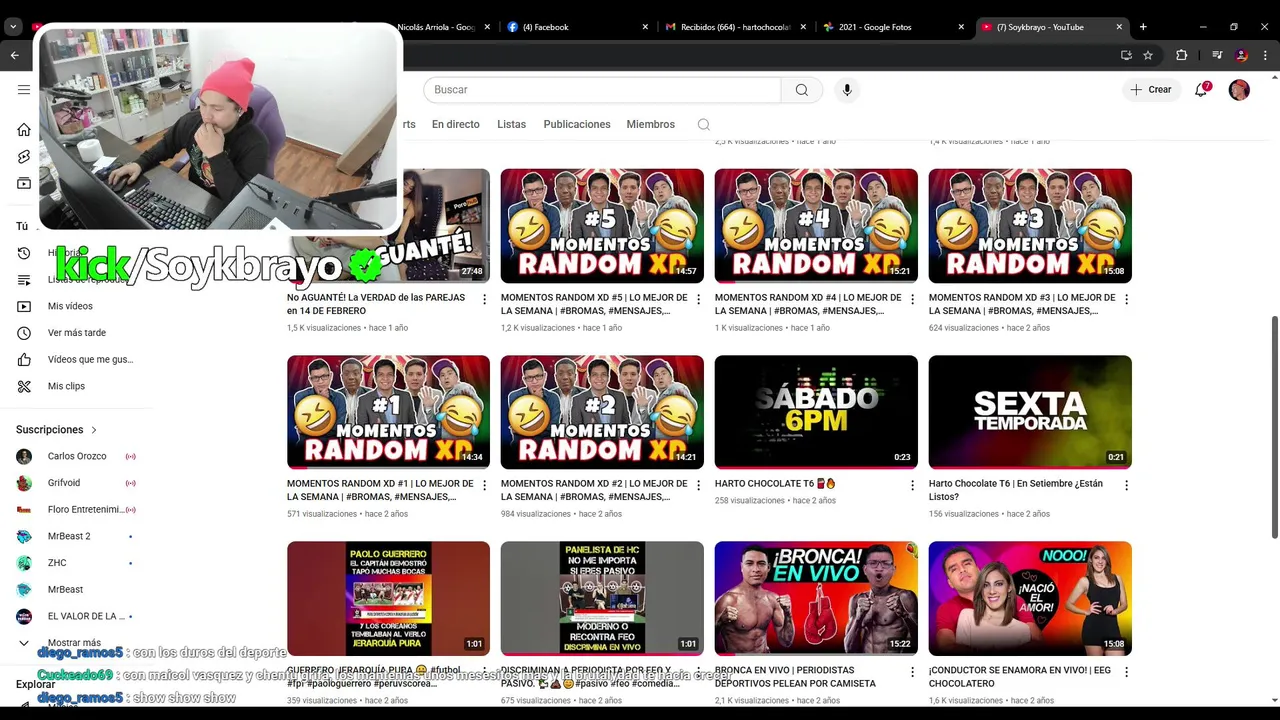Play the ¡BRONCA EN VIVO! thumbnail
1280x720 pixels.
point(816,598)
